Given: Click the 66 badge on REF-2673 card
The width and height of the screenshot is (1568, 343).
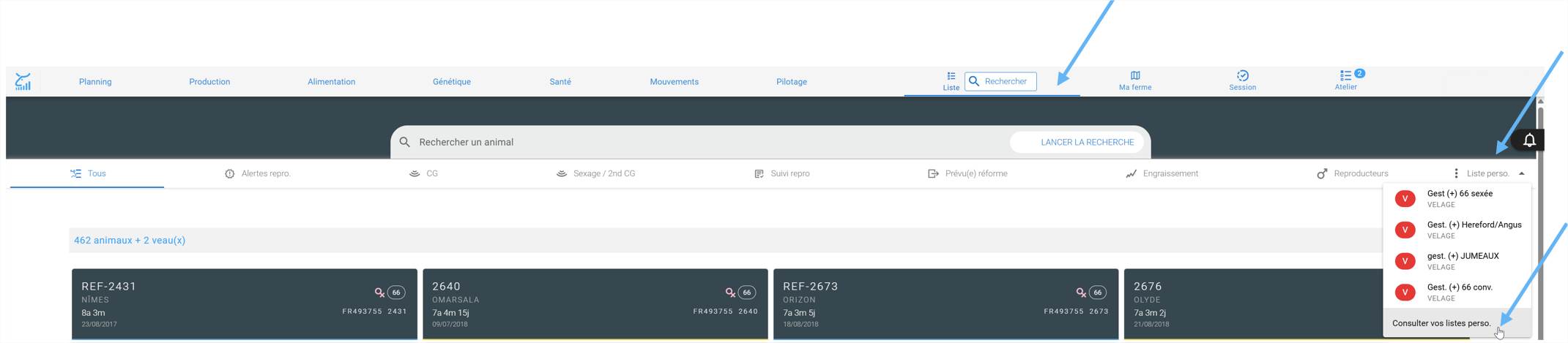Looking at the screenshot, I should [1097, 293].
